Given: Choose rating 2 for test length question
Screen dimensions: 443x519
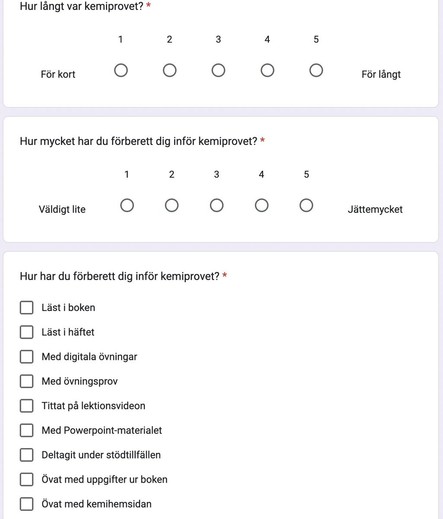Looking at the screenshot, I should click(170, 70).
